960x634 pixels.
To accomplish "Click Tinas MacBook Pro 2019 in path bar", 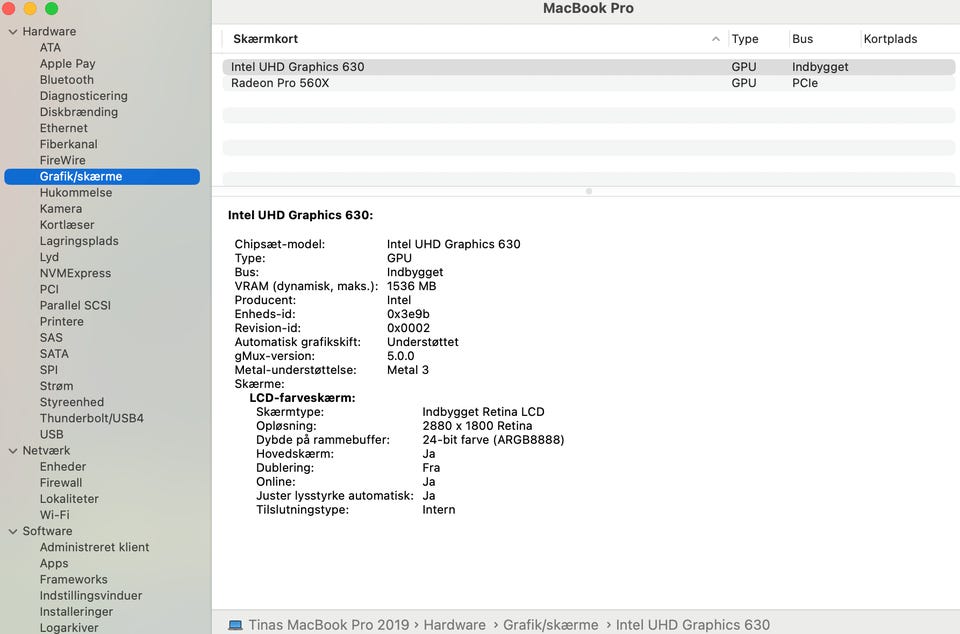I will [x=329, y=625].
